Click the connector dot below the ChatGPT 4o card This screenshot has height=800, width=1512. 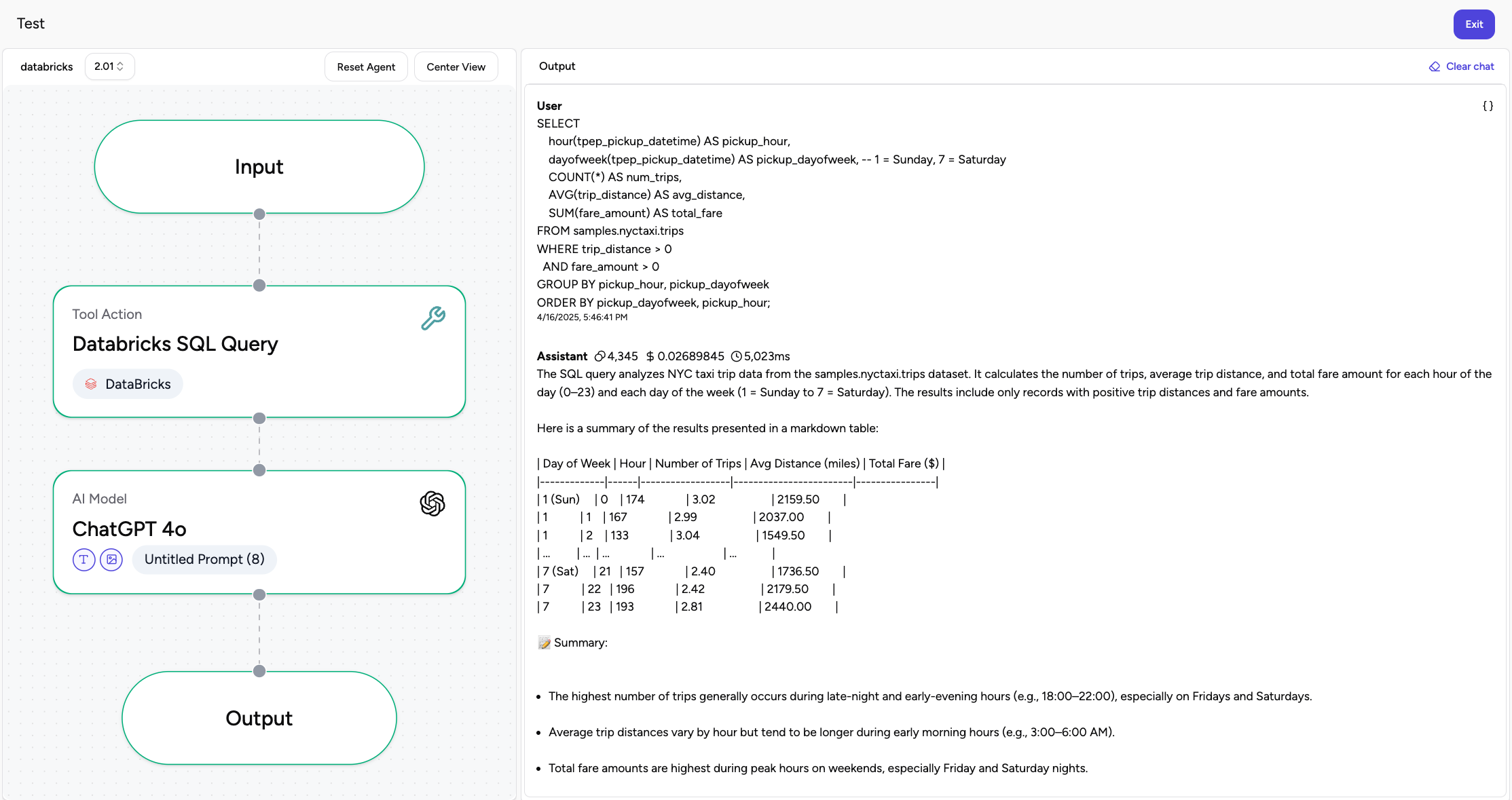[x=259, y=595]
